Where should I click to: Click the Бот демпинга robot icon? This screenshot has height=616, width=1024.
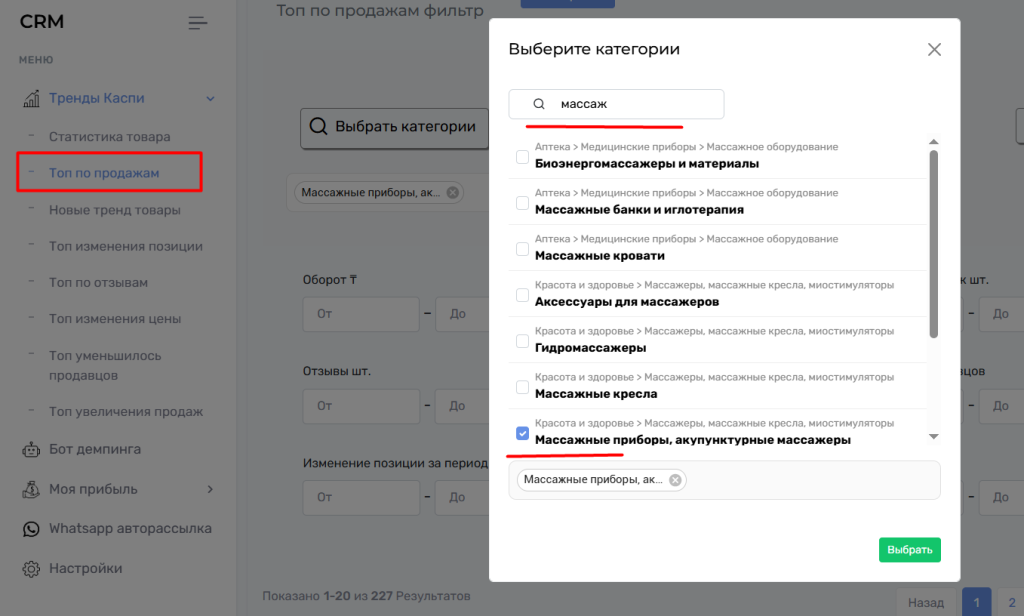click(x=31, y=449)
